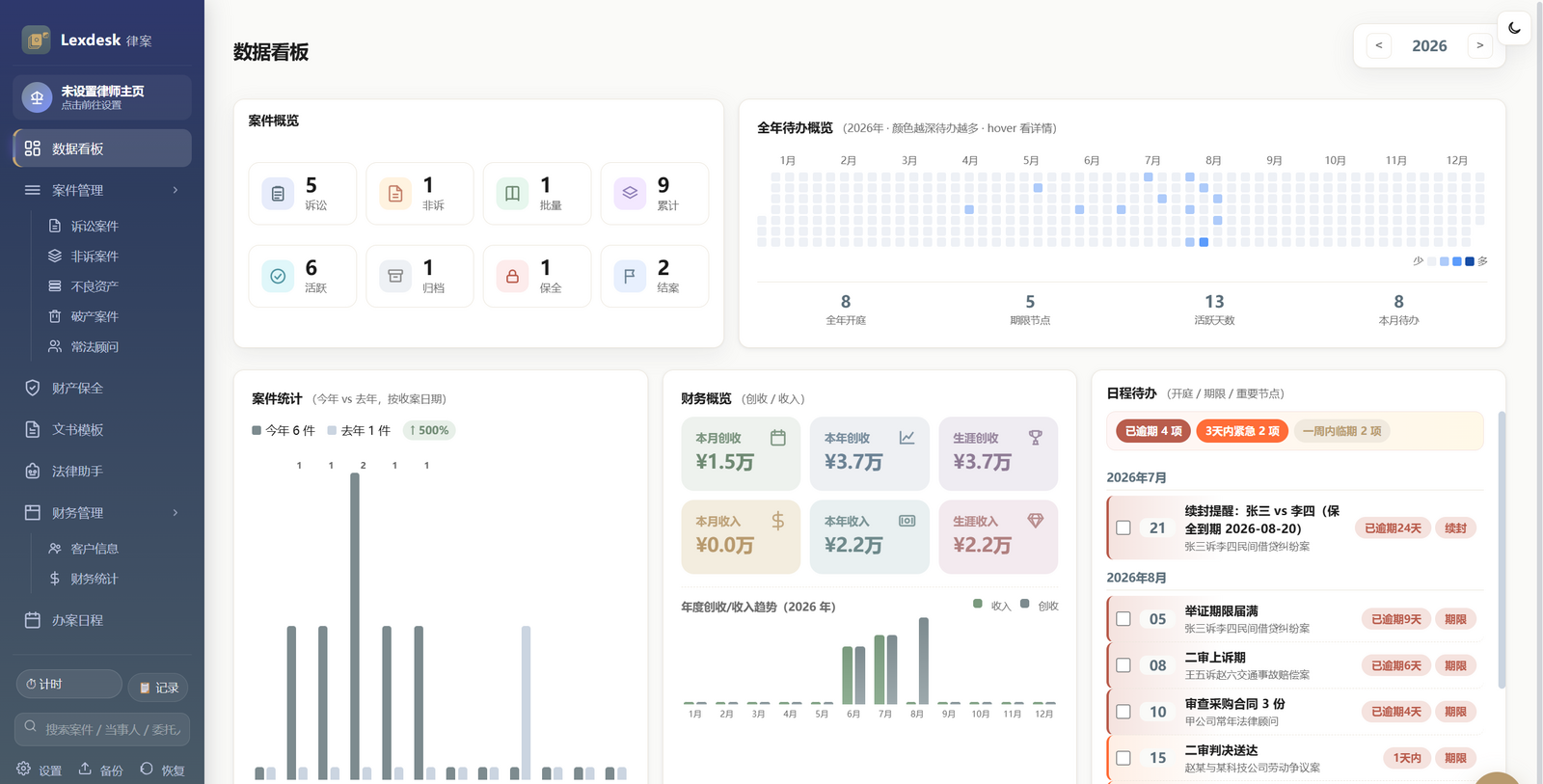The image size is (1543, 784).
Task: Collapse 案件管理 chevron
Action: pyautogui.click(x=176, y=190)
